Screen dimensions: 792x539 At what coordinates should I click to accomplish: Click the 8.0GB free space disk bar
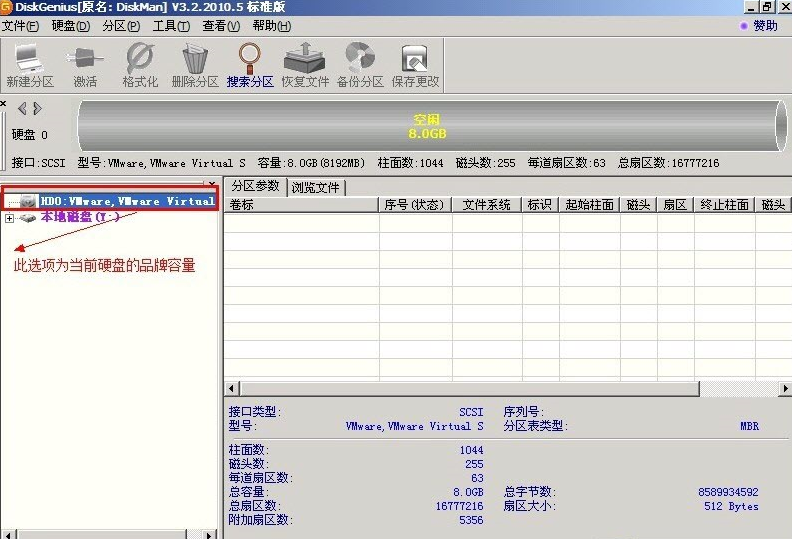tap(427, 126)
